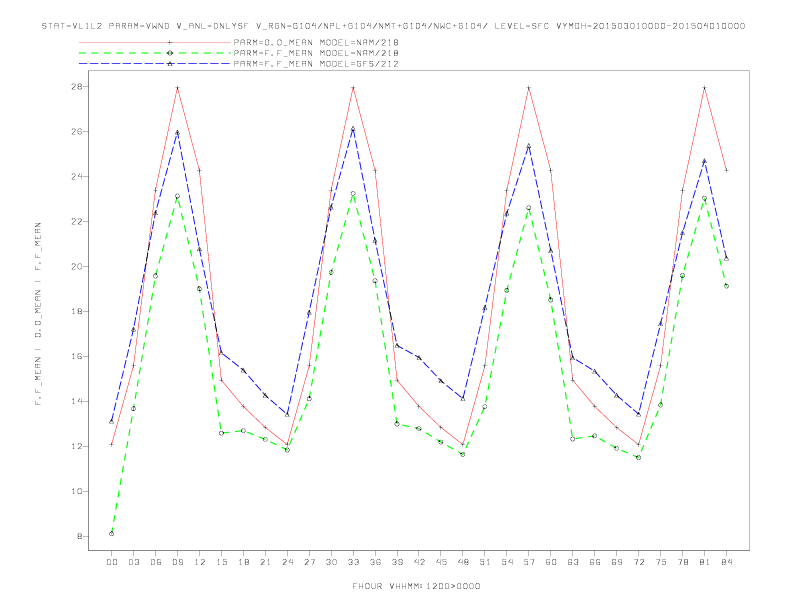Click y-axis tick label 18

(x=77, y=312)
